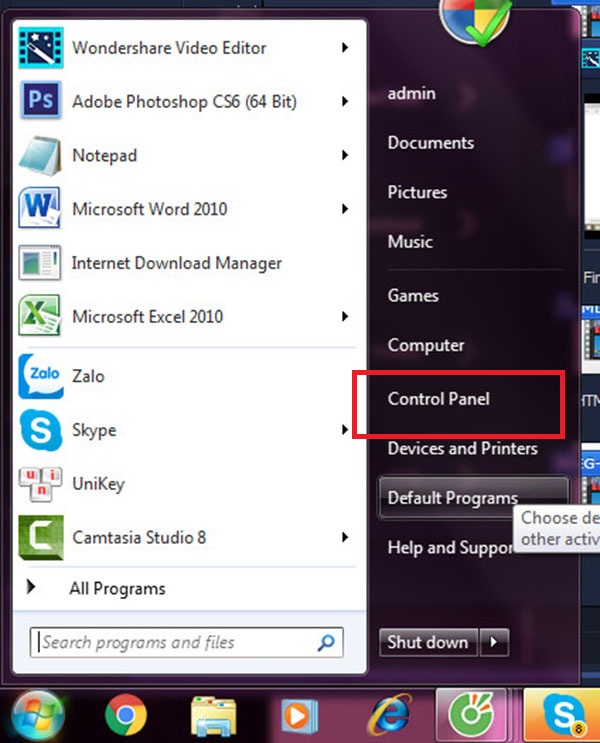Click the Search programs and files box

coord(175,643)
